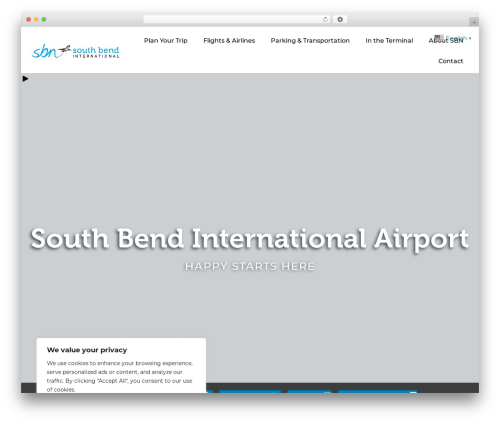Expand the English language selector

pyautogui.click(x=453, y=38)
